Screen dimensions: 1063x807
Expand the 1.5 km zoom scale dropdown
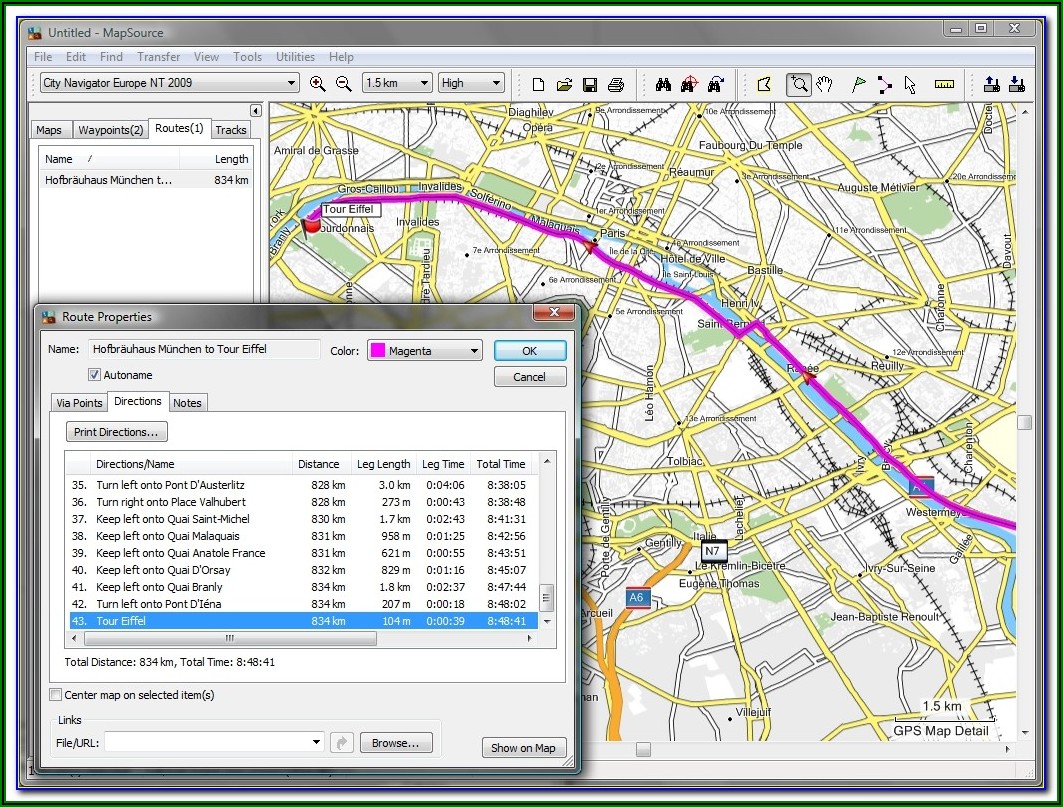[423, 83]
